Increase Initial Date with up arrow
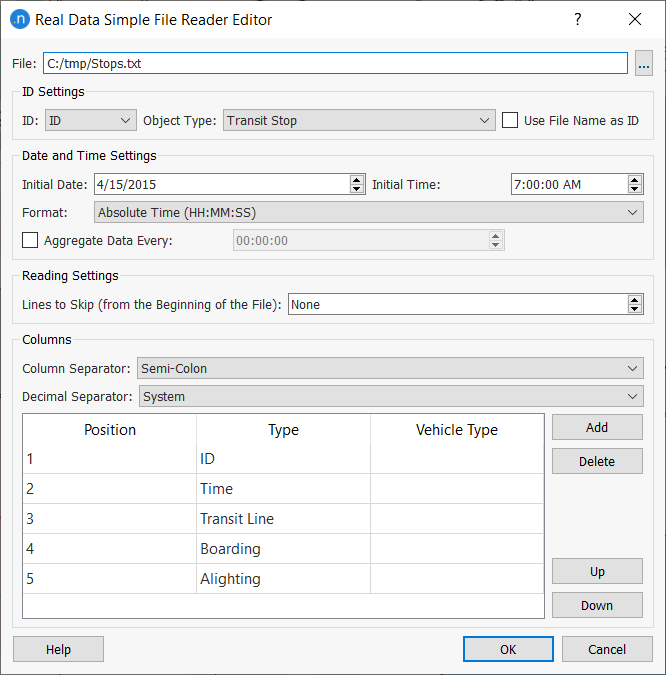This screenshot has height=675, width=666. pyautogui.click(x=356, y=180)
